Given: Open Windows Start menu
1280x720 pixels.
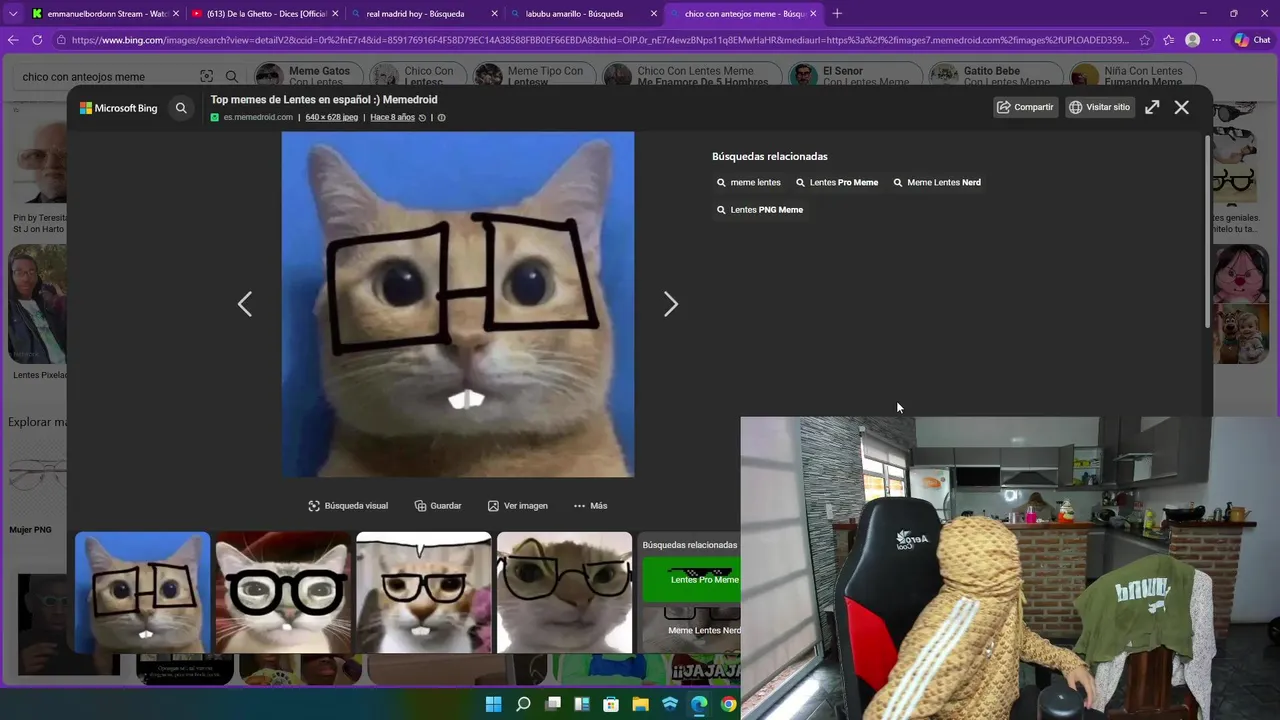Looking at the screenshot, I should point(493,704).
